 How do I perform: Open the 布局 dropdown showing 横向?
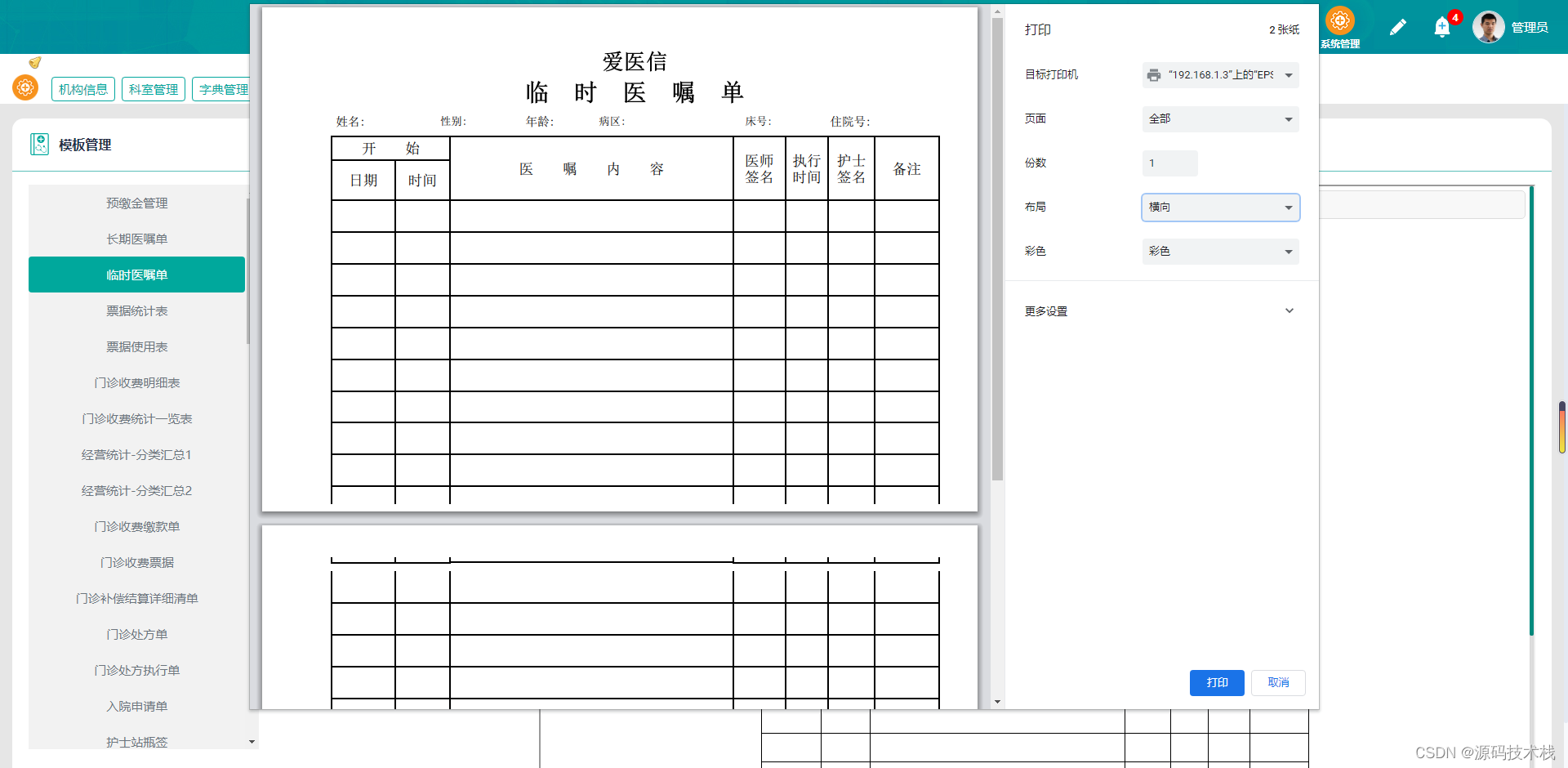pyautogui.click(x=1220, y=208)
